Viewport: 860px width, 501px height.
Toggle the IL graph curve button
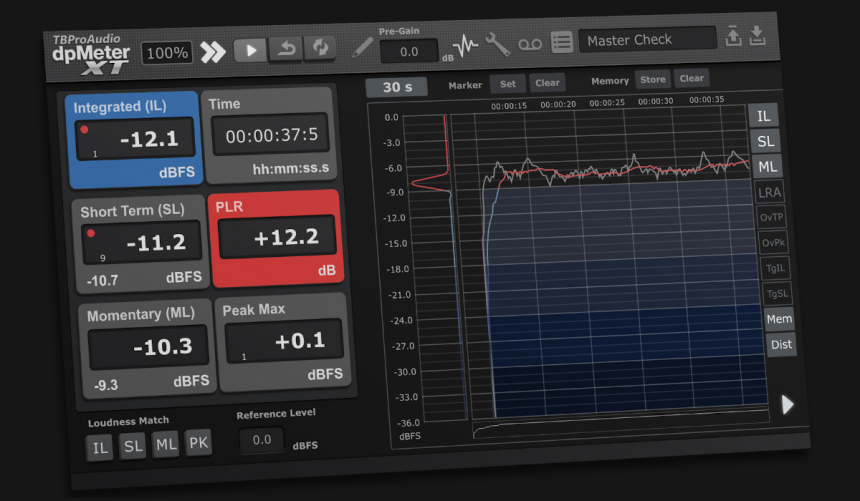coord(763,116)
